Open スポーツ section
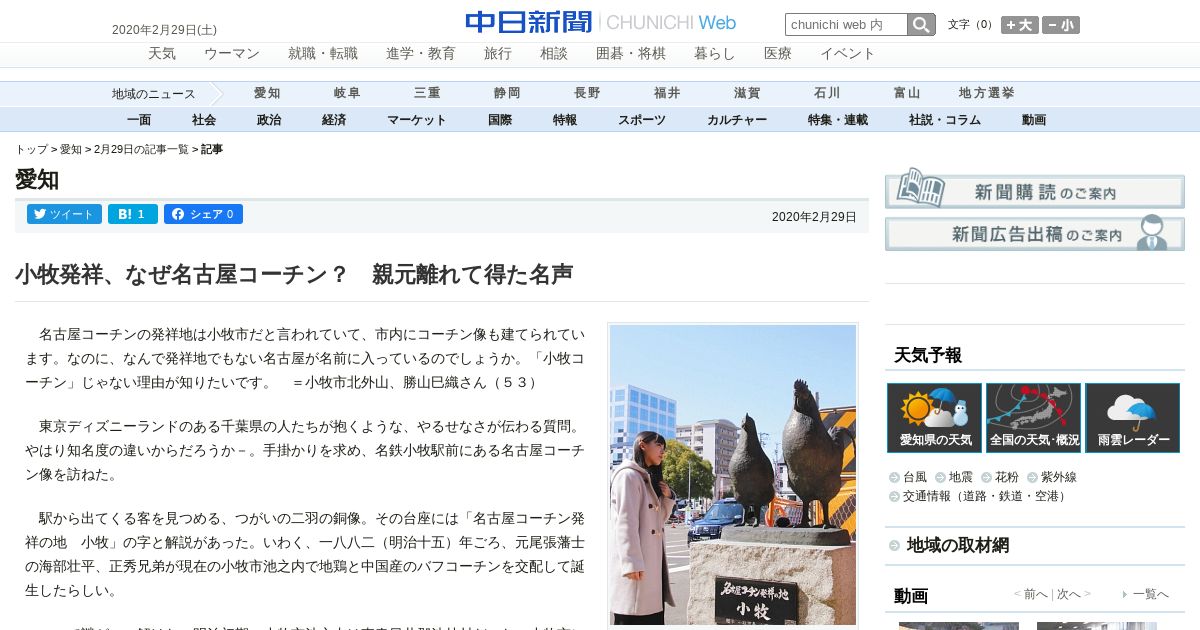Screen dimensions: 1200x630 pos(642,120)
